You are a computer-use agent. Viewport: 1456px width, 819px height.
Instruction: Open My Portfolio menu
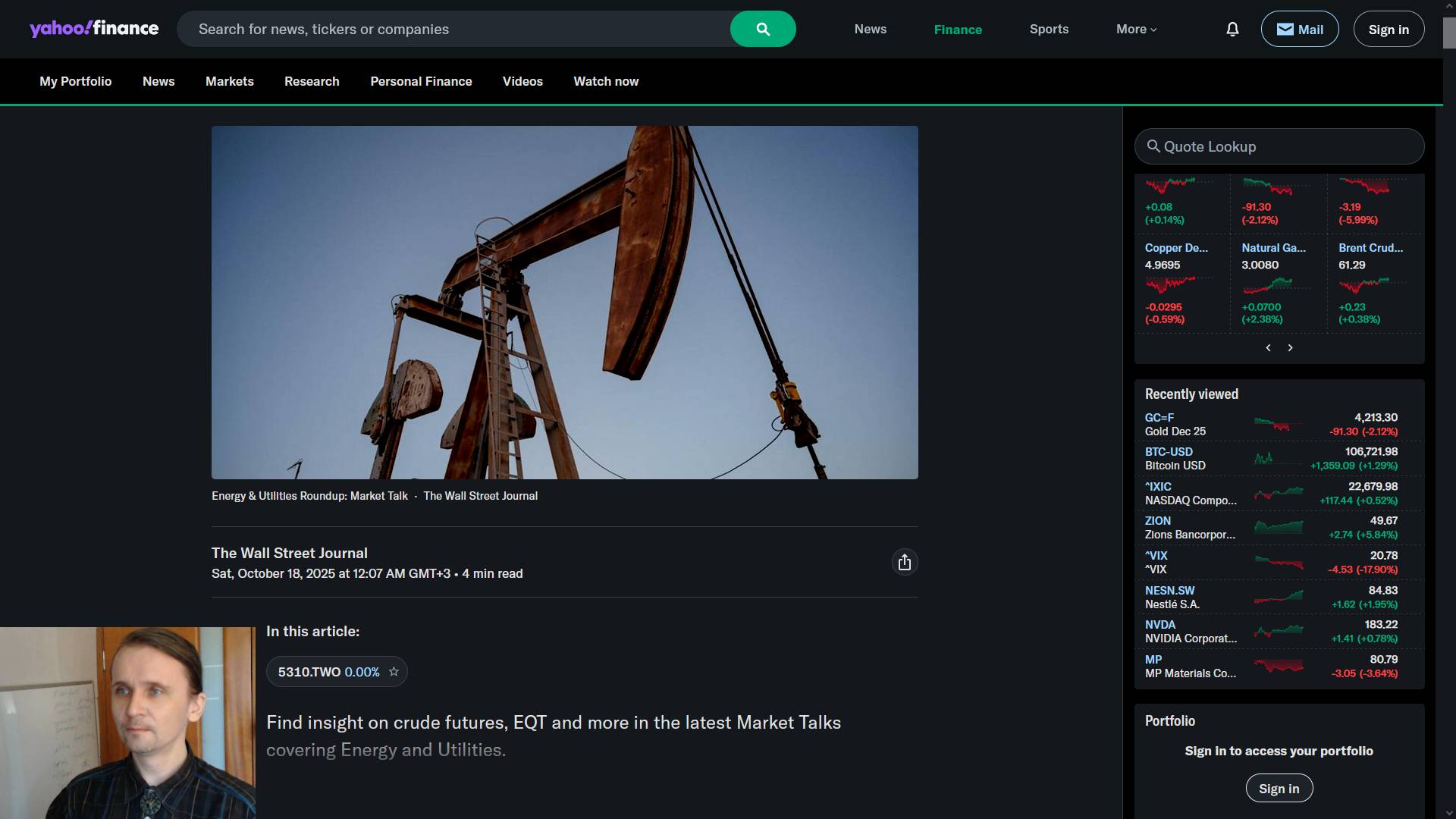pos(75,81)
